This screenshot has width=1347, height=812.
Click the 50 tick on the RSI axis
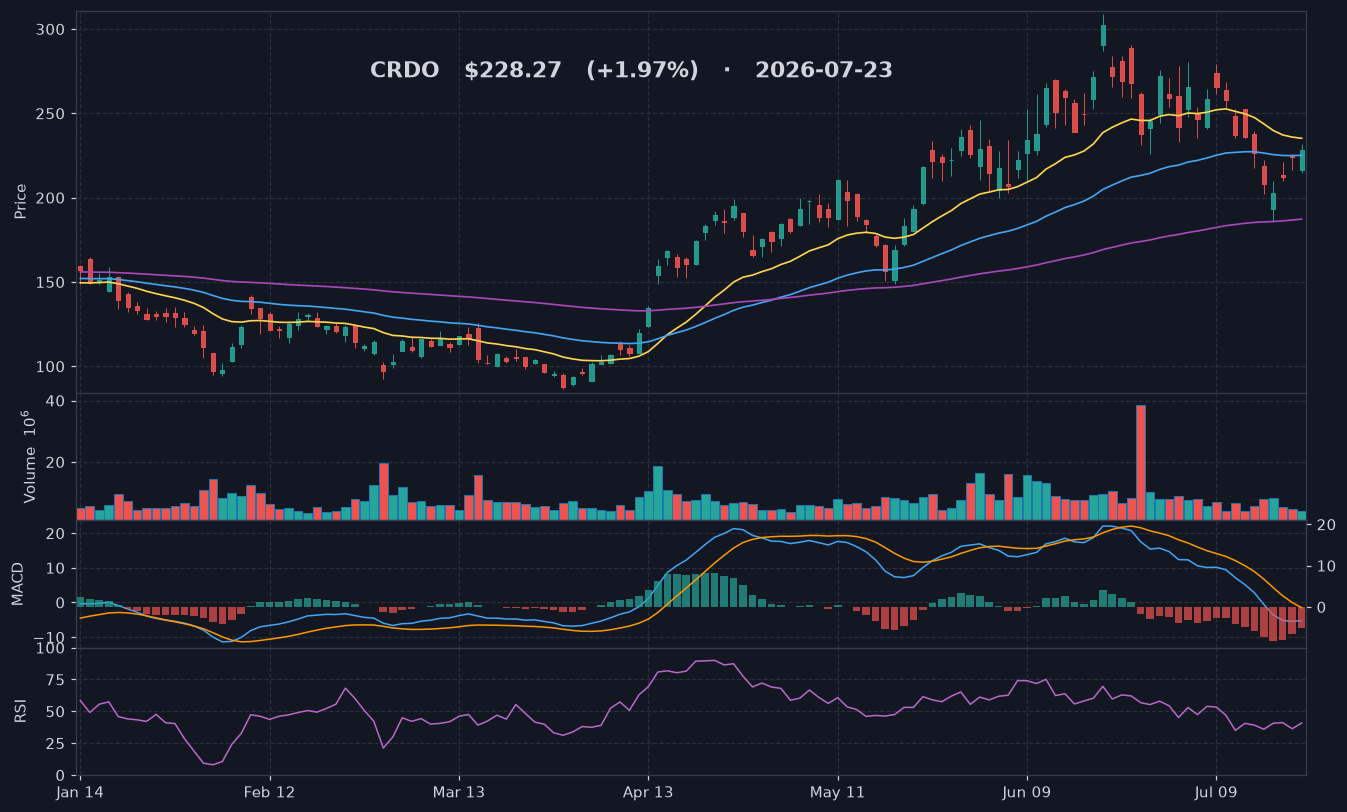tap(57, 712)
